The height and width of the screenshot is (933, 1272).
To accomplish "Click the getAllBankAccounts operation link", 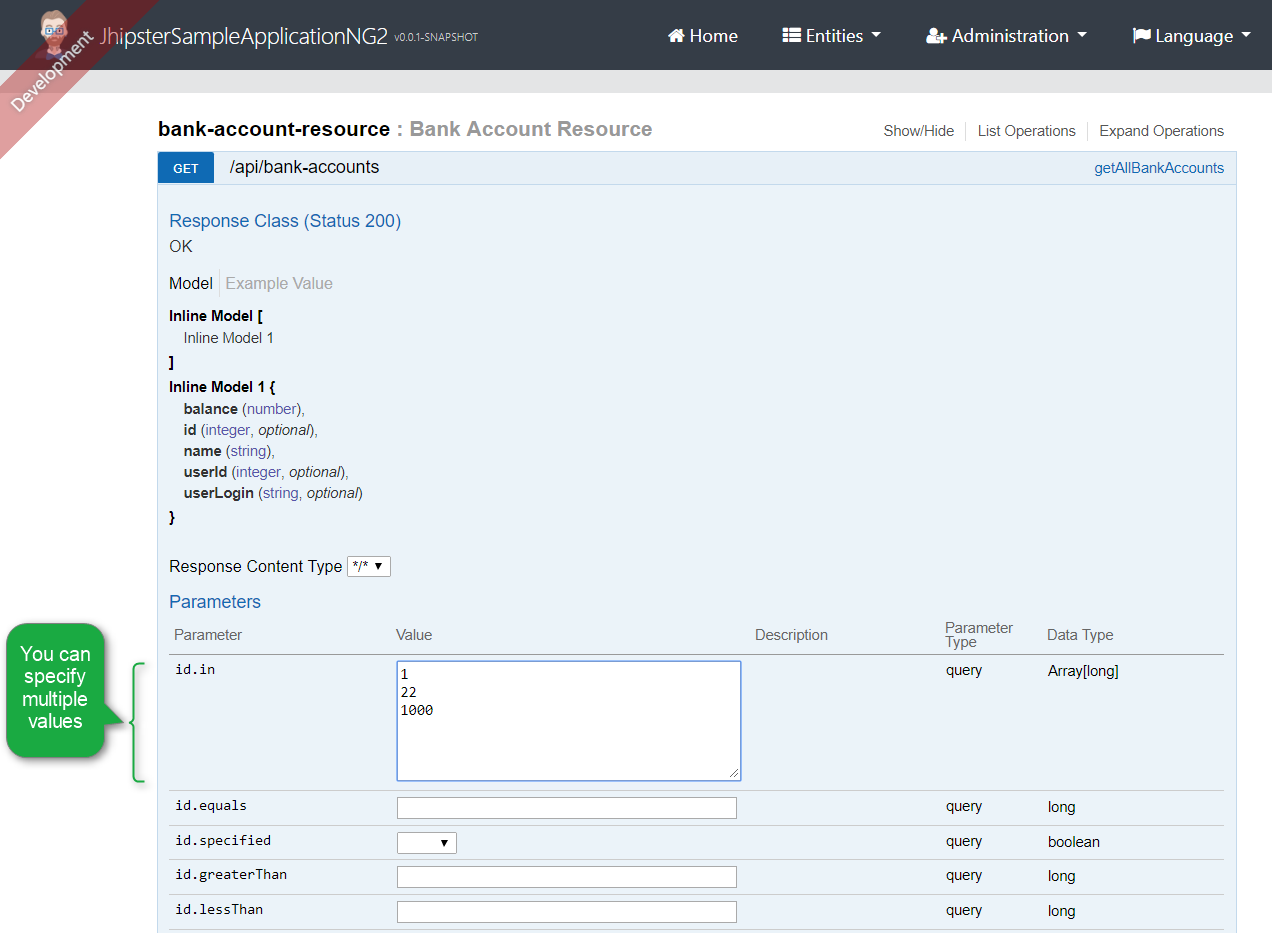I will [x=1158, y=168].
